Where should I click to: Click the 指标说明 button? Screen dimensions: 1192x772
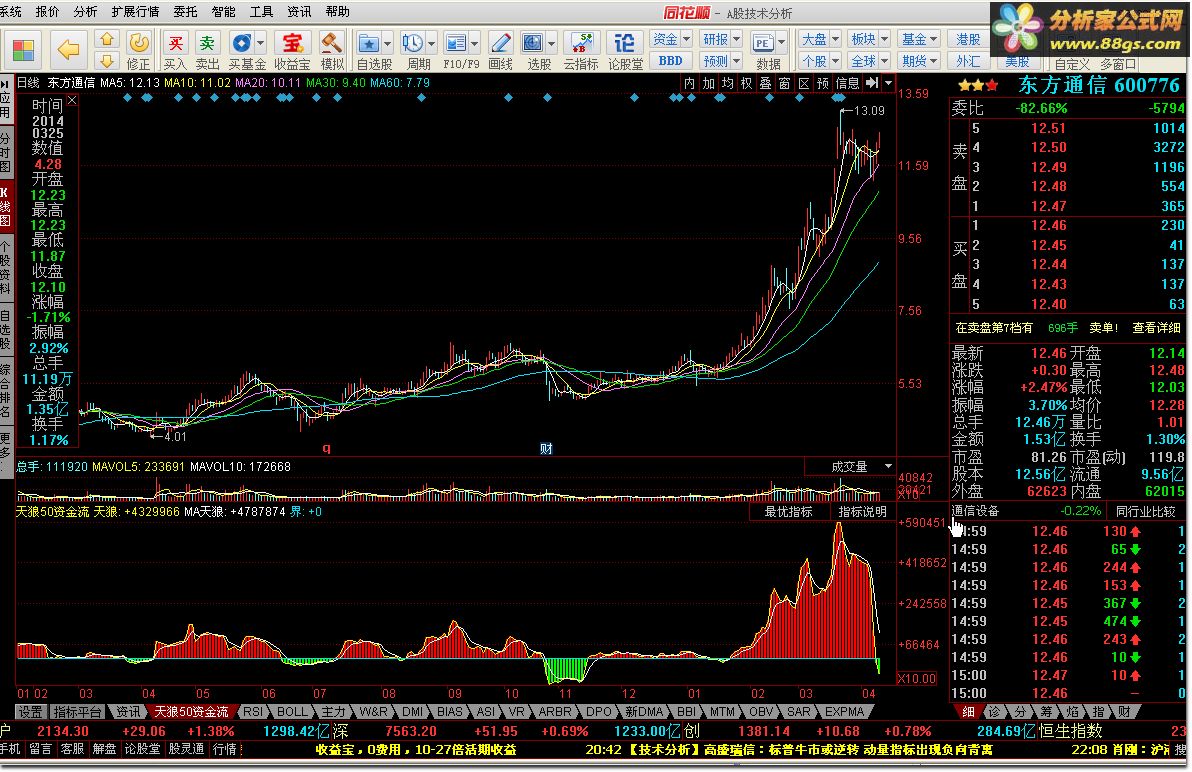[x=862, y=512]
